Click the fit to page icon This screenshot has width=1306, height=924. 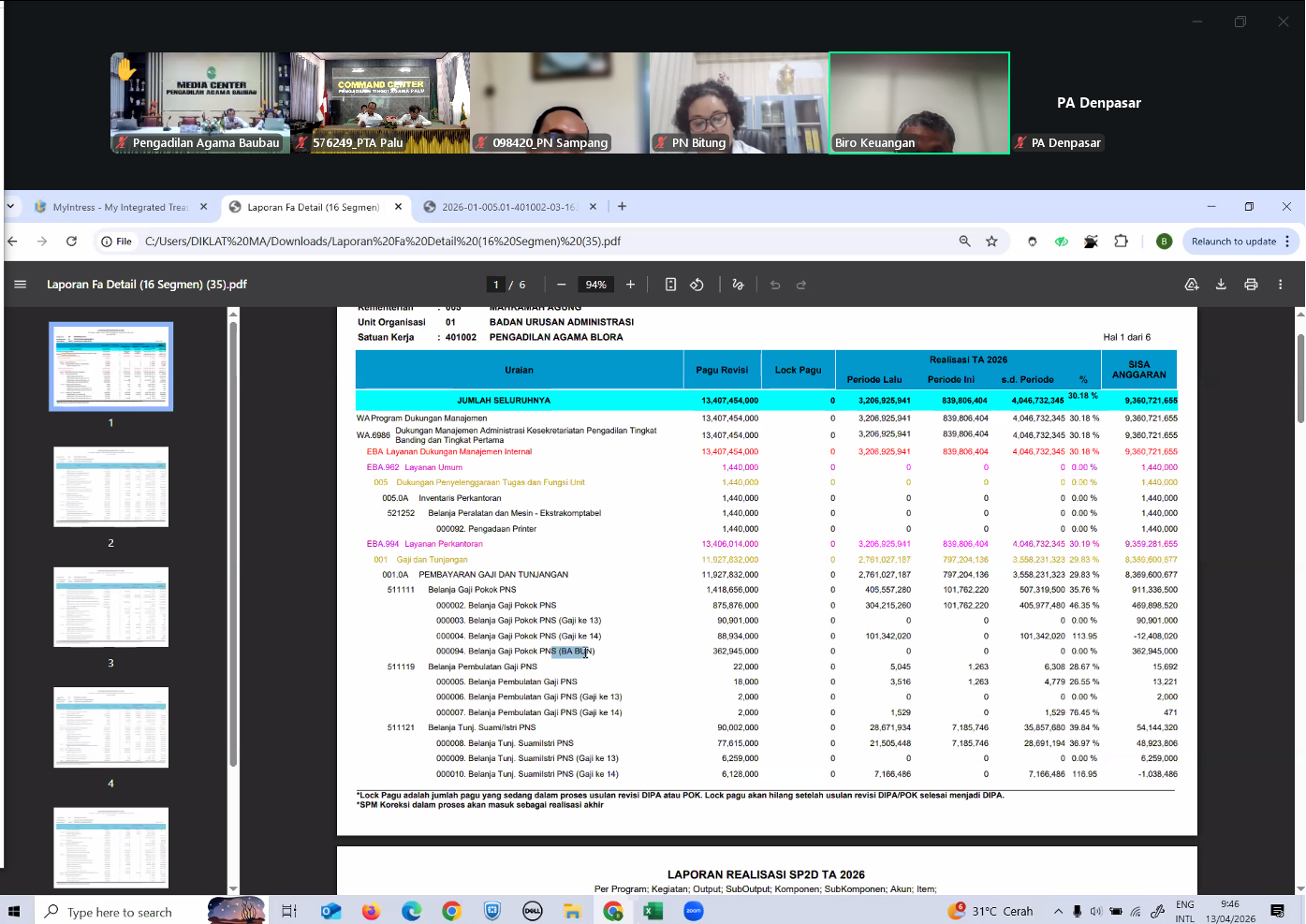(670, 285)
